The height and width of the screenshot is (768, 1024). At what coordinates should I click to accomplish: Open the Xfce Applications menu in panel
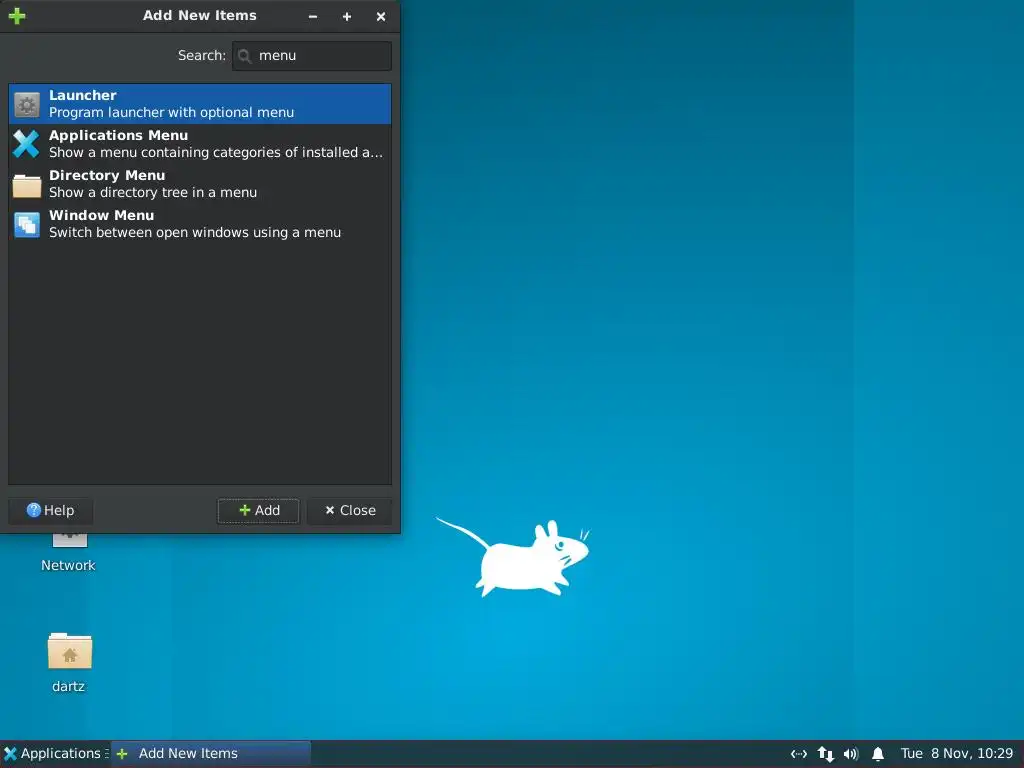[52, 754]
